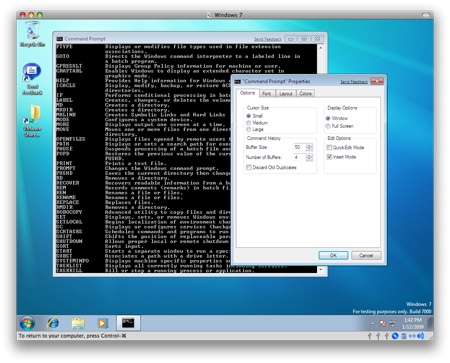
Task: Confirm the properties with OK
Action: pyautogui.click(x=333, y=255)
